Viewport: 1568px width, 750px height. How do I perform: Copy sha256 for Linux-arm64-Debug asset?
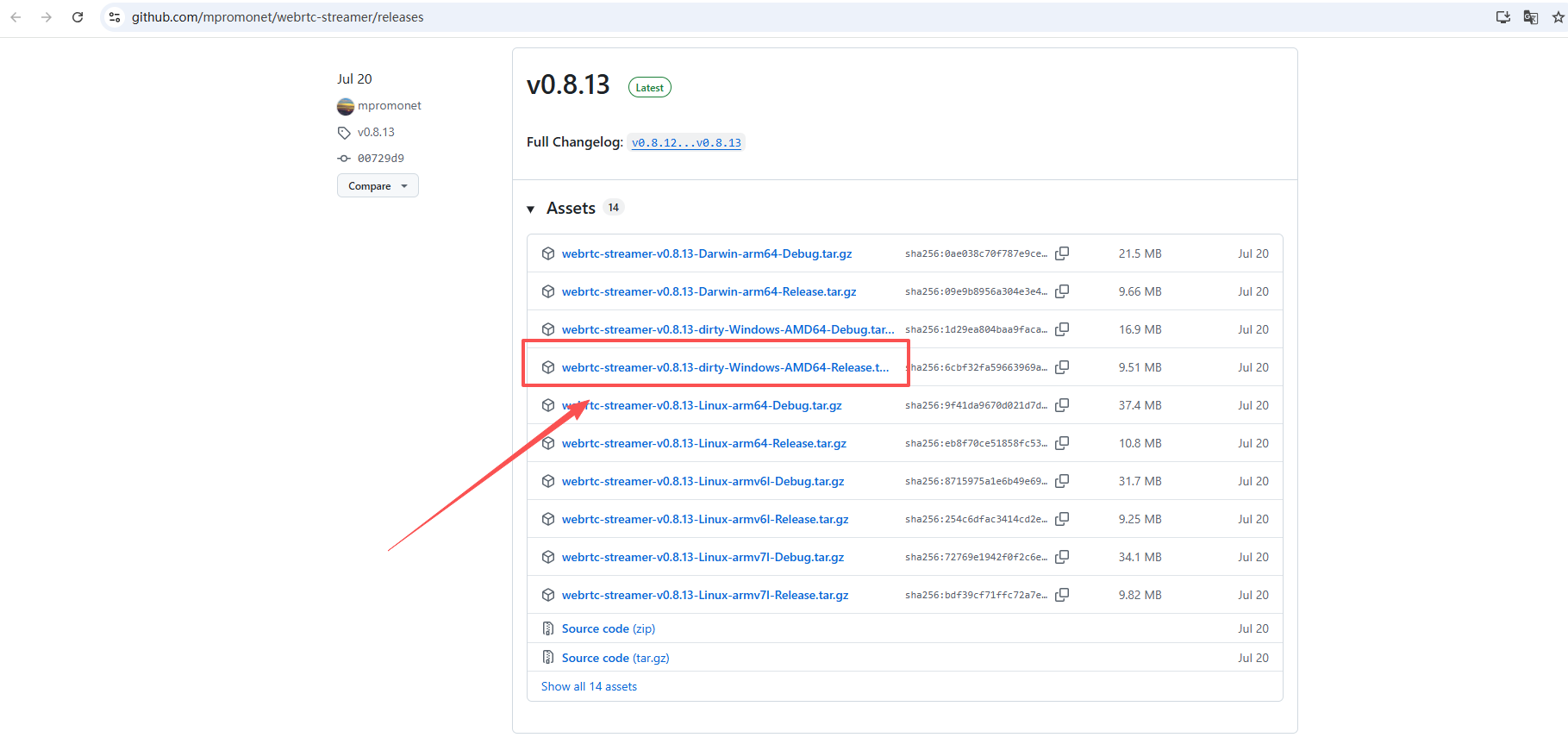(1062, 405)
